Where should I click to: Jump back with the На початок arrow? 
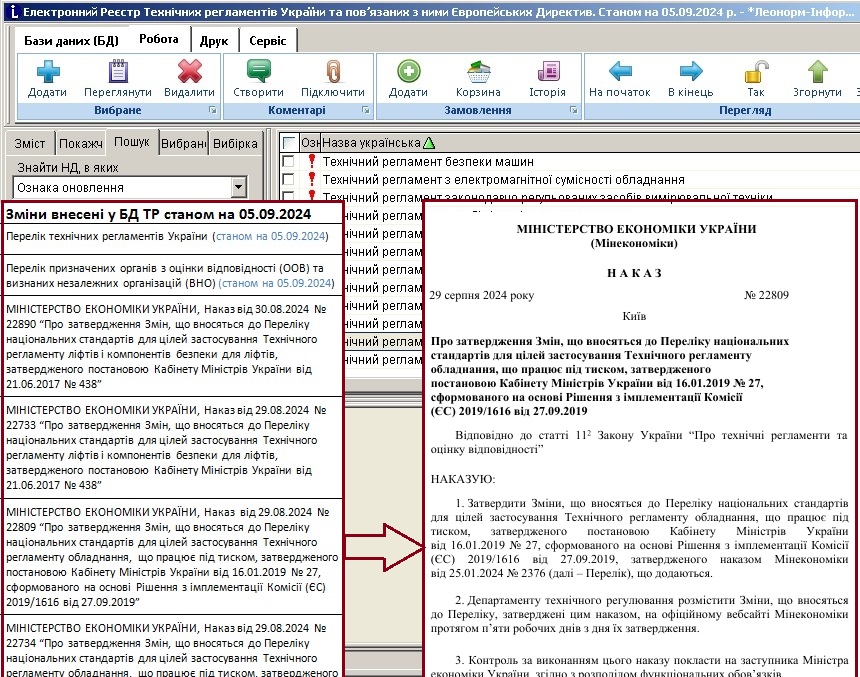(x=620, y=72)
